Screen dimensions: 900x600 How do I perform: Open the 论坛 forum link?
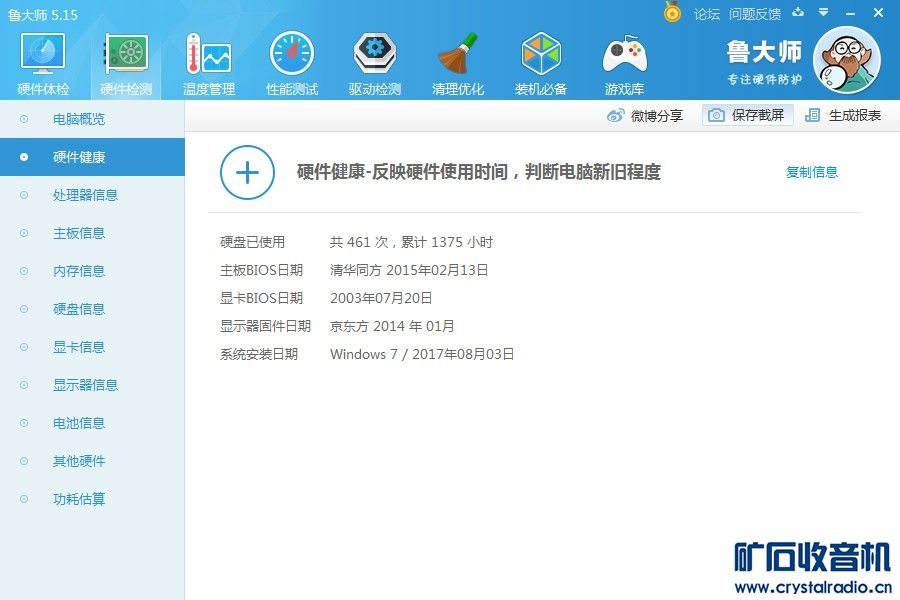point(707,14)
